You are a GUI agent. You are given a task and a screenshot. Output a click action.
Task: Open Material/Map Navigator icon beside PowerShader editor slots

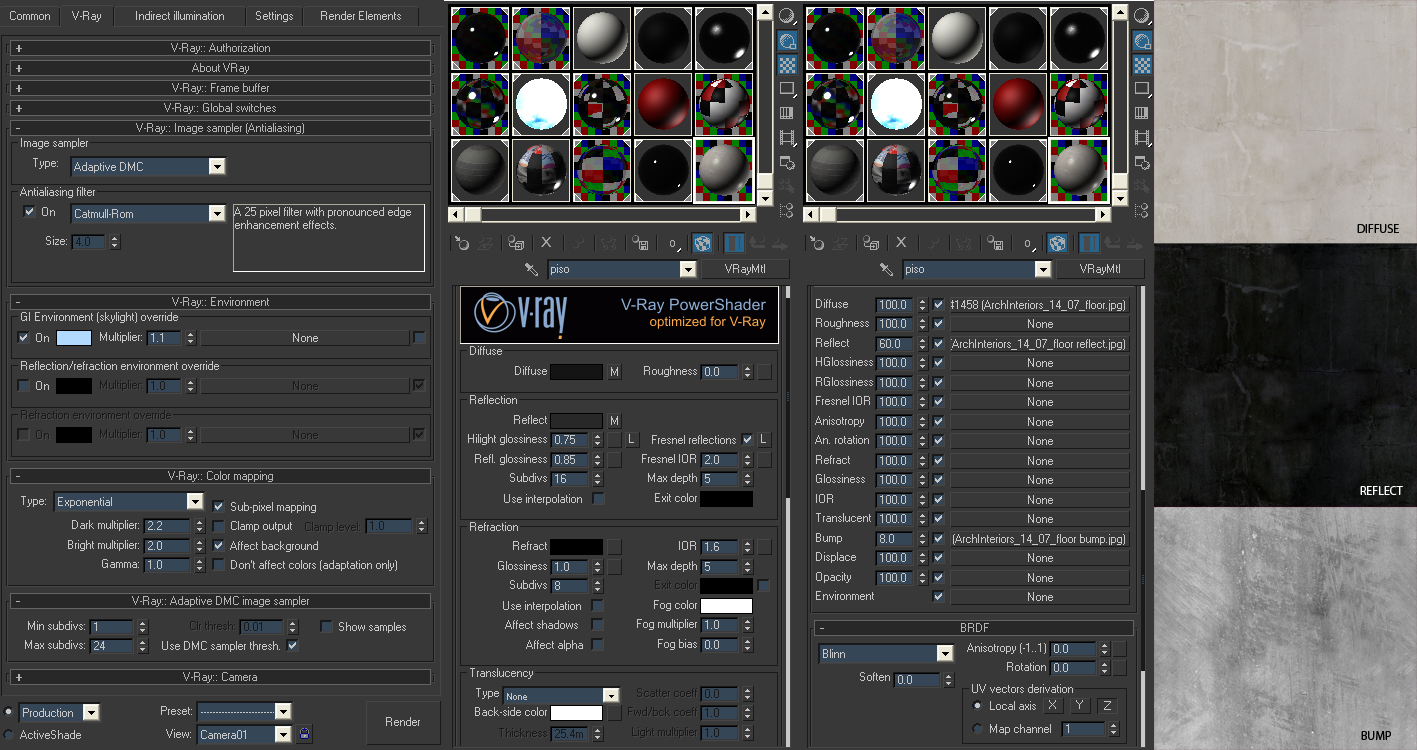[x=787, y=210]
